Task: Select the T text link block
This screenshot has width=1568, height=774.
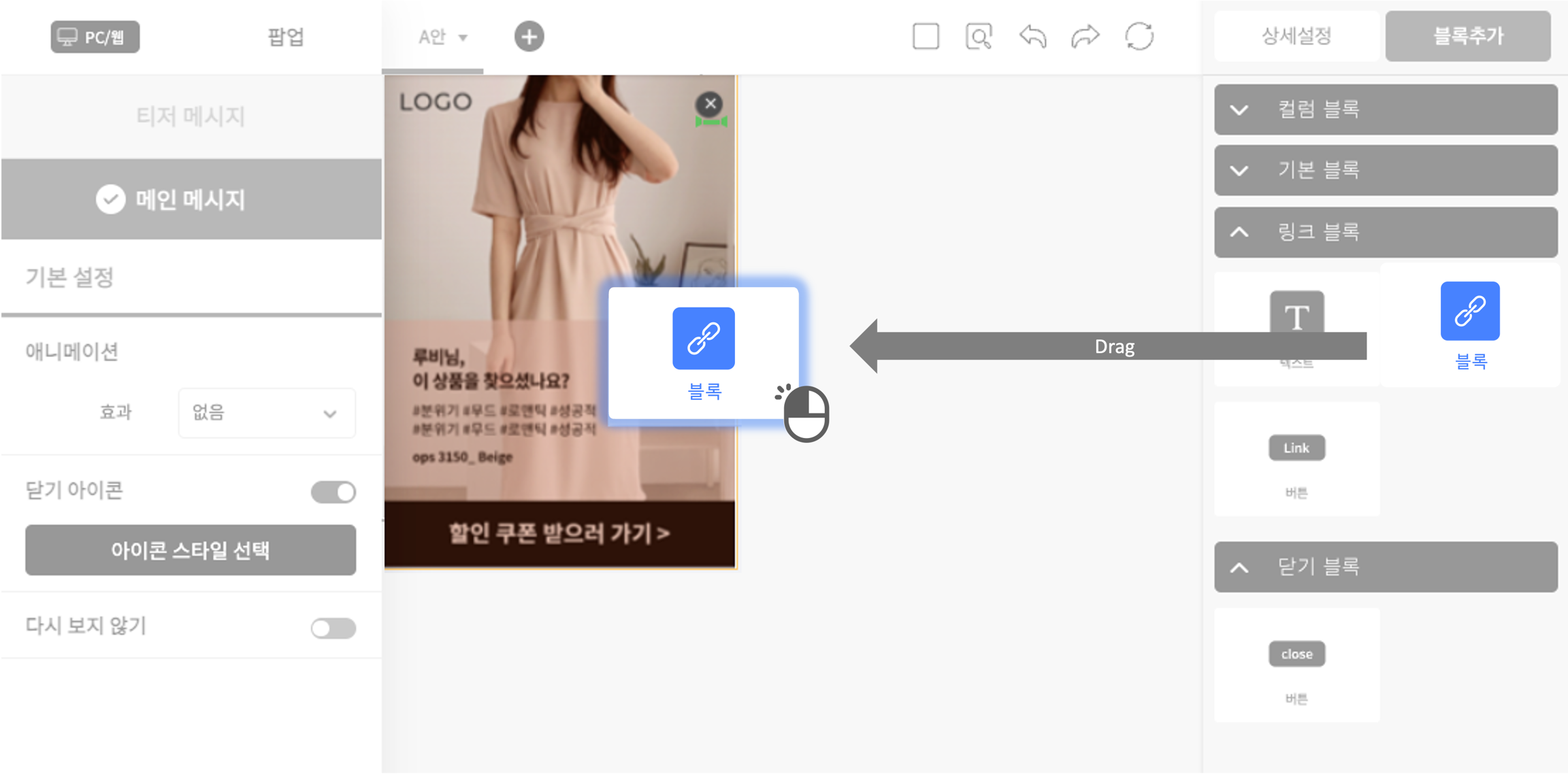Action: (x=1296, y=316)
